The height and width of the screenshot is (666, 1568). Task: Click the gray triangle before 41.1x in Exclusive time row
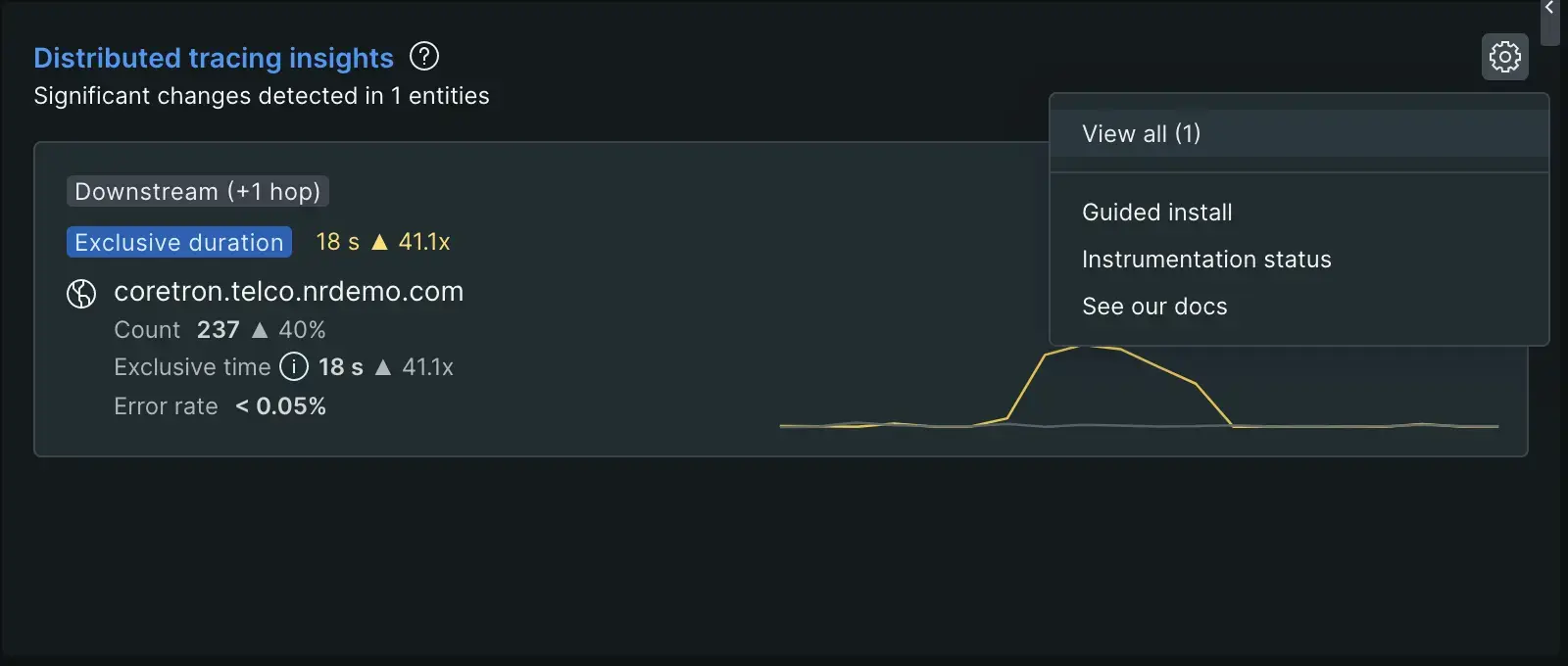[383, 367]
